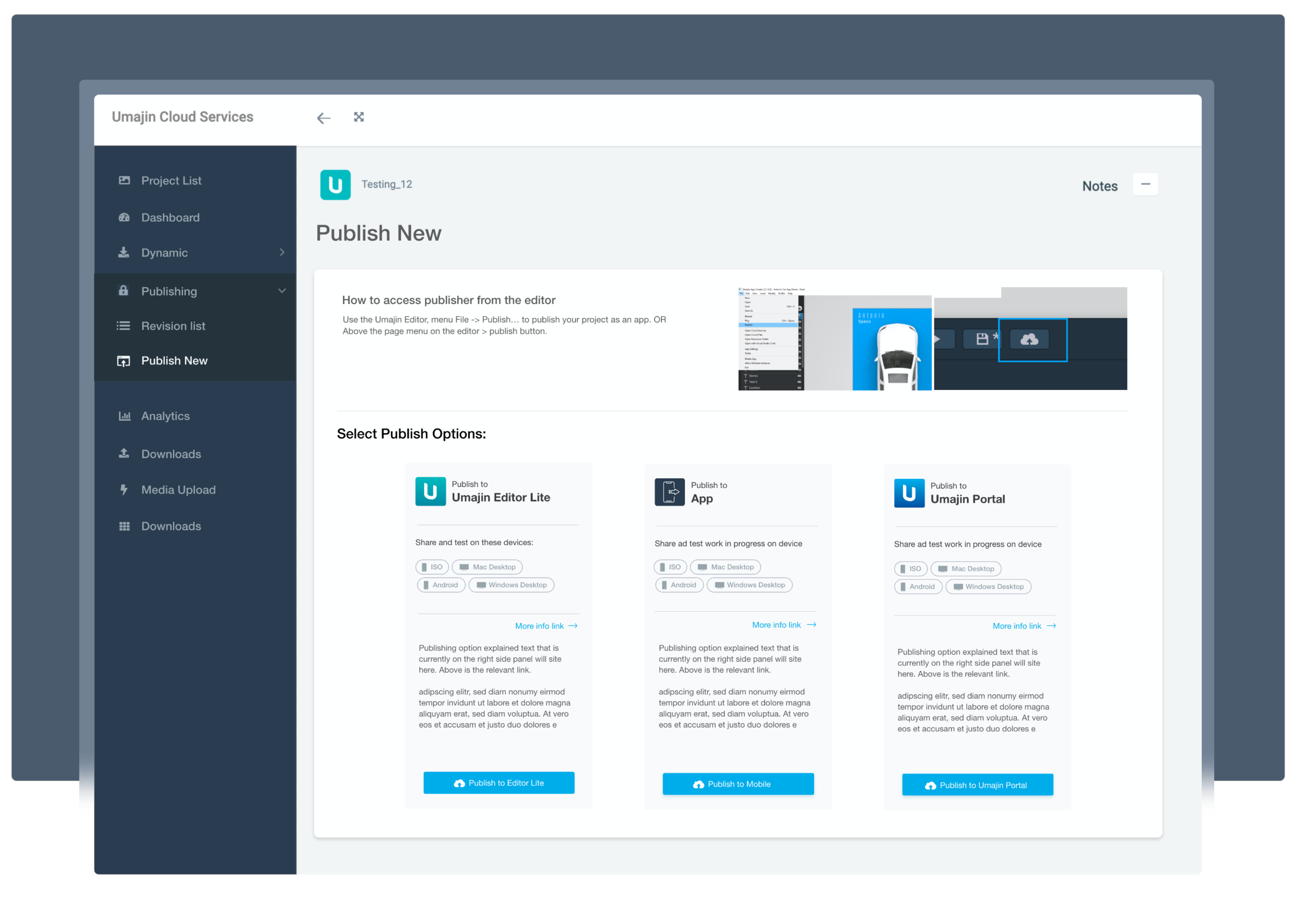Click the Publish to App phone icon
Viewport: 1305px width, 924px height.
(x=670, y=492)
